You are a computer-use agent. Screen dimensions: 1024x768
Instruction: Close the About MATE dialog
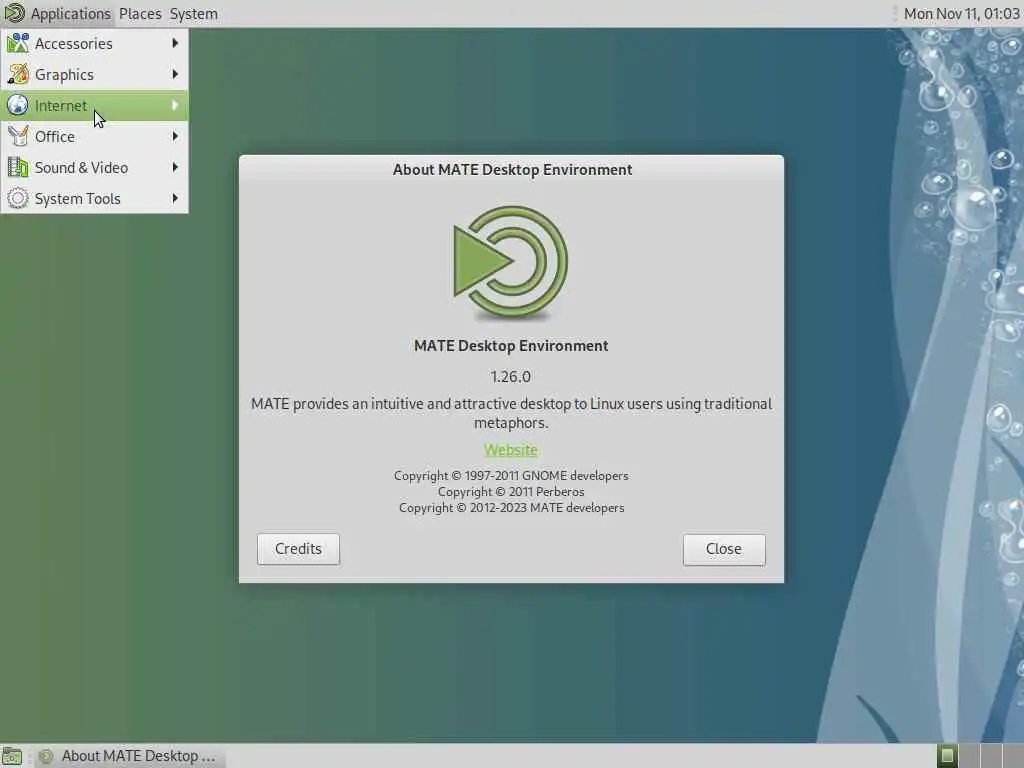(724, 549)
